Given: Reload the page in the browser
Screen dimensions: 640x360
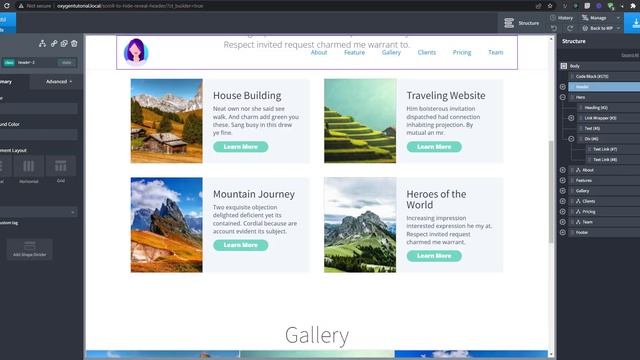Looking at the screenshot, I should tap(7, 6).
